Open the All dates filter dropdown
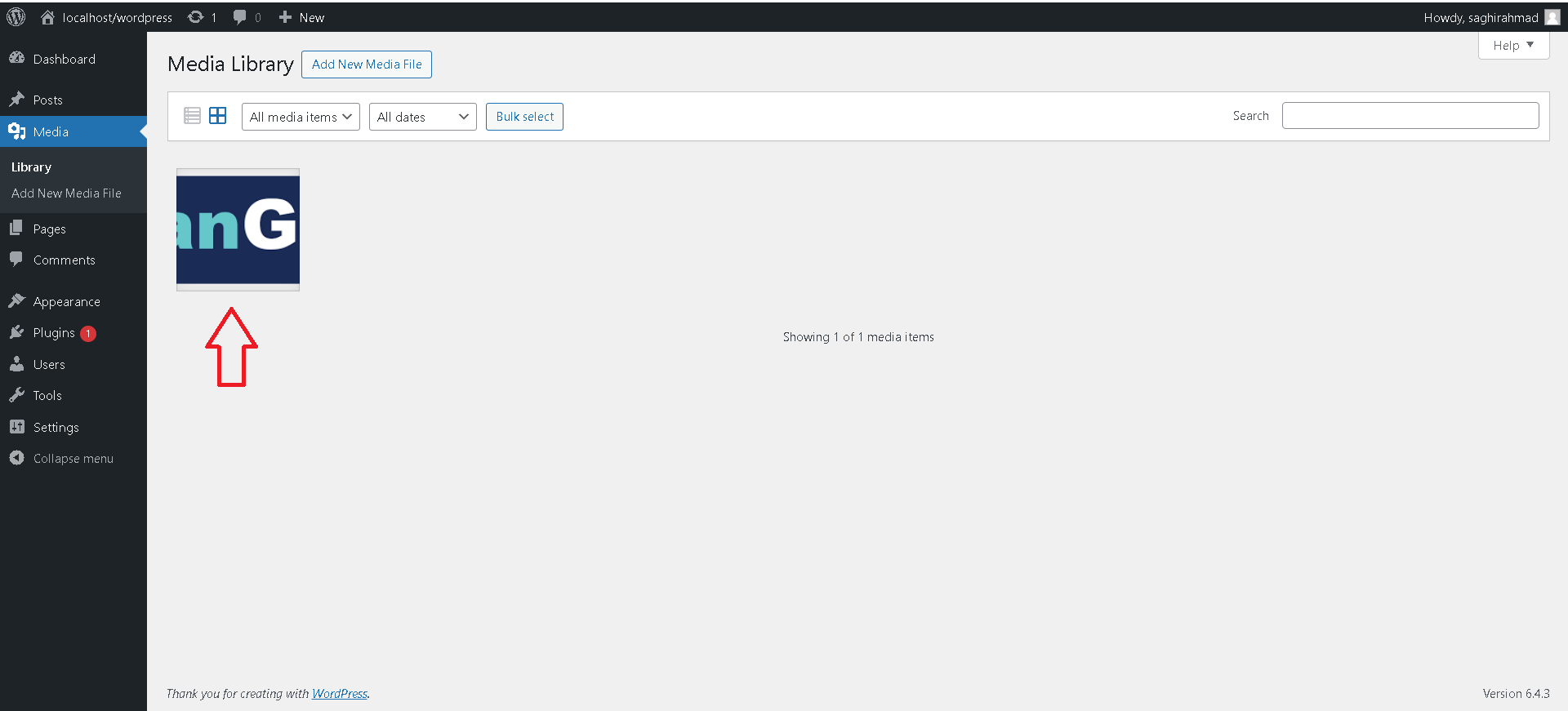Screen dimensions: 1568x711 coord(422,117)
